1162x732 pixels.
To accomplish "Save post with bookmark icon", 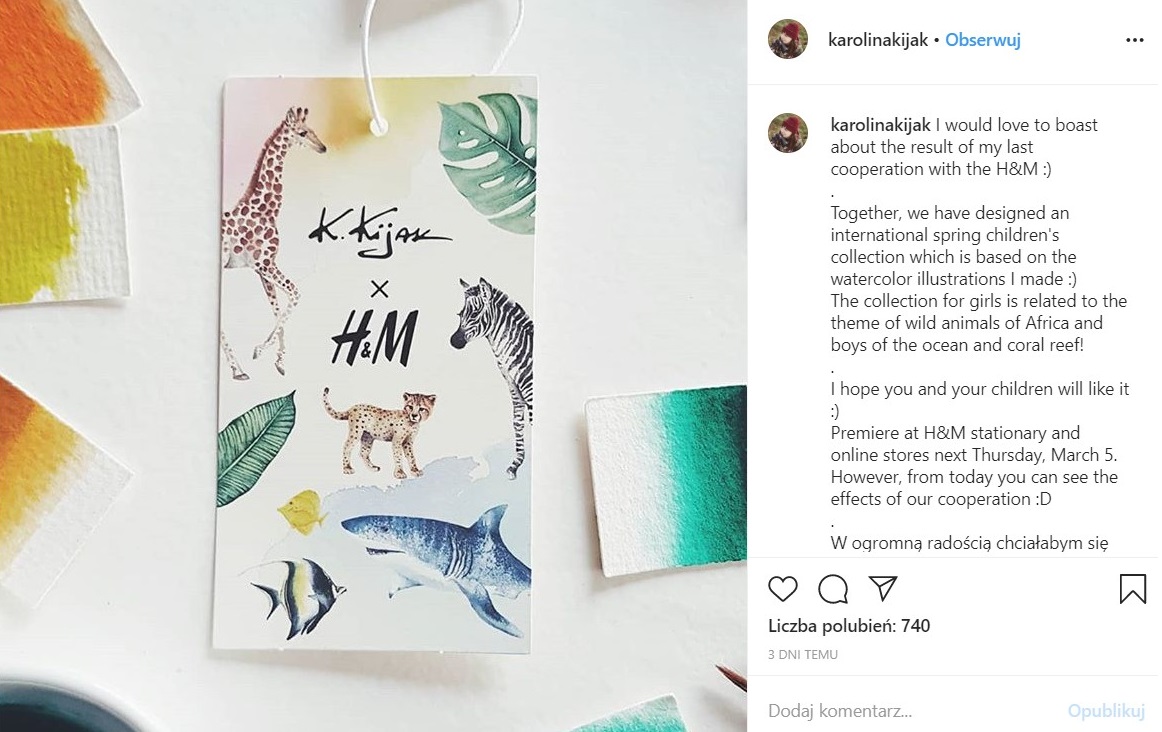I will point(1132,589).
